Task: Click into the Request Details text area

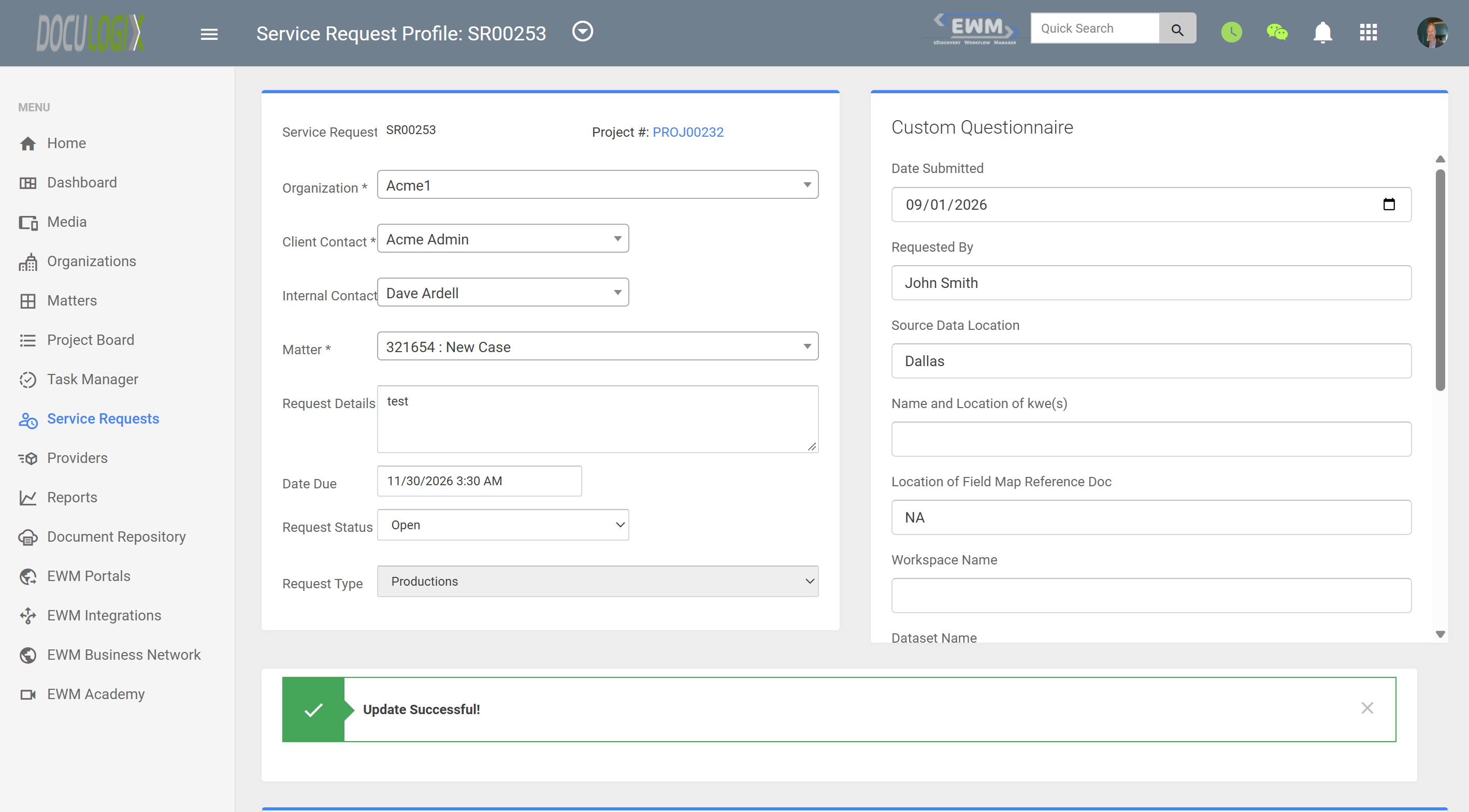Action: click(x=598, y=419)
